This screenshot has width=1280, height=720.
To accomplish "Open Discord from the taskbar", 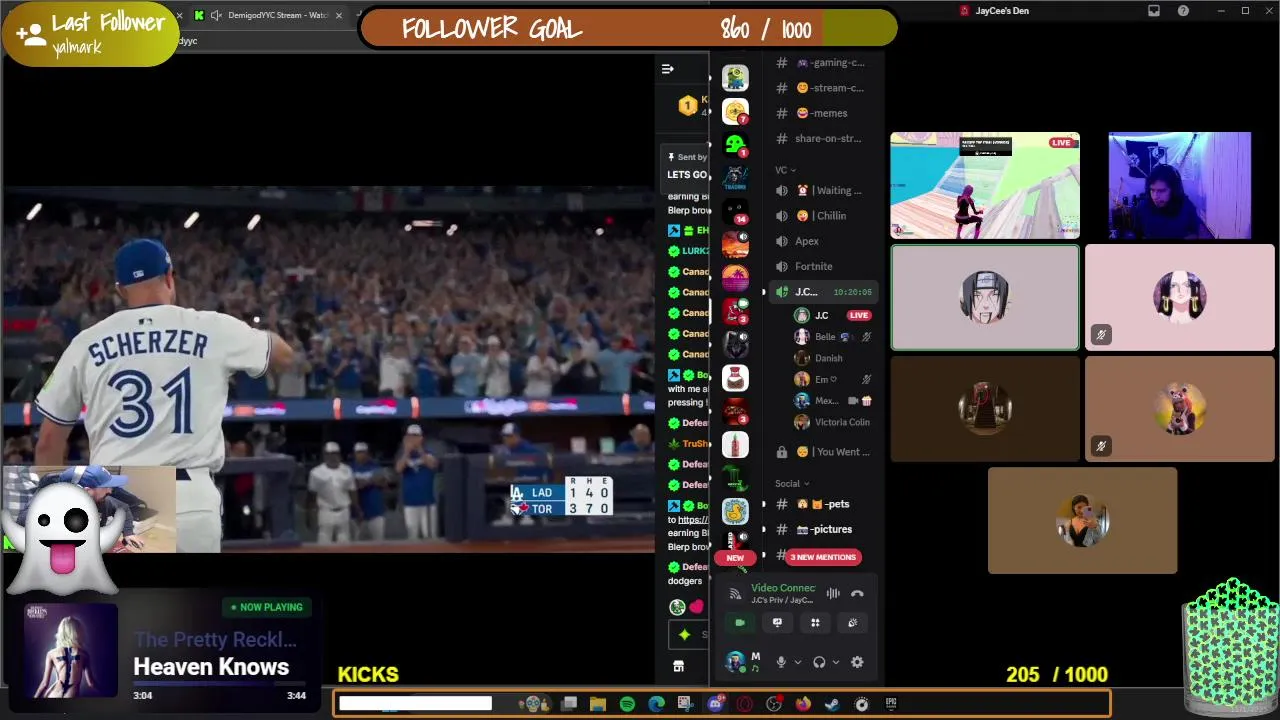I will click(x=715, y=704).
